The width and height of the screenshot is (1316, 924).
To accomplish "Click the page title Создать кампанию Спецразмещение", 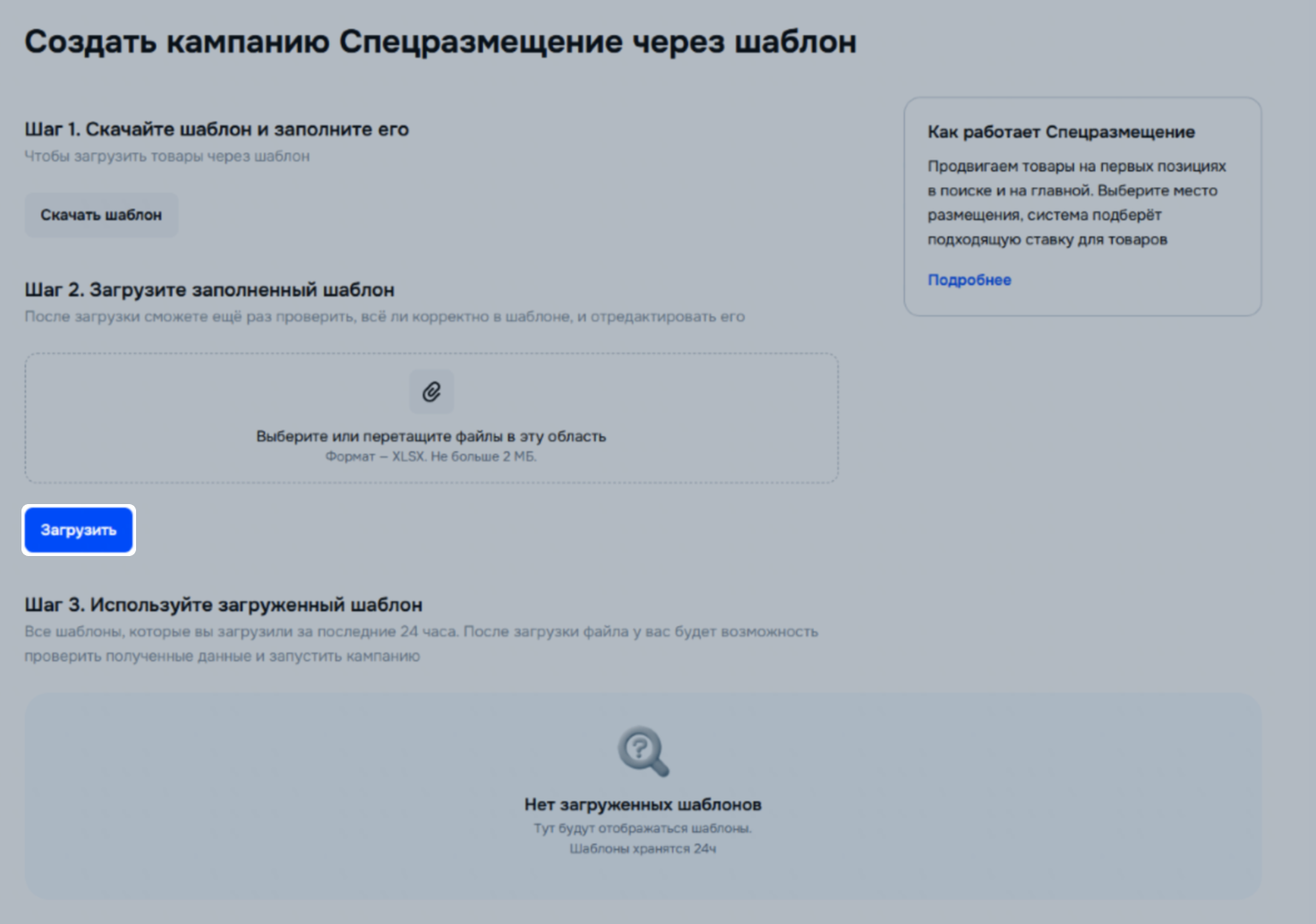I will pyautogui.click(x=440, y=42).
